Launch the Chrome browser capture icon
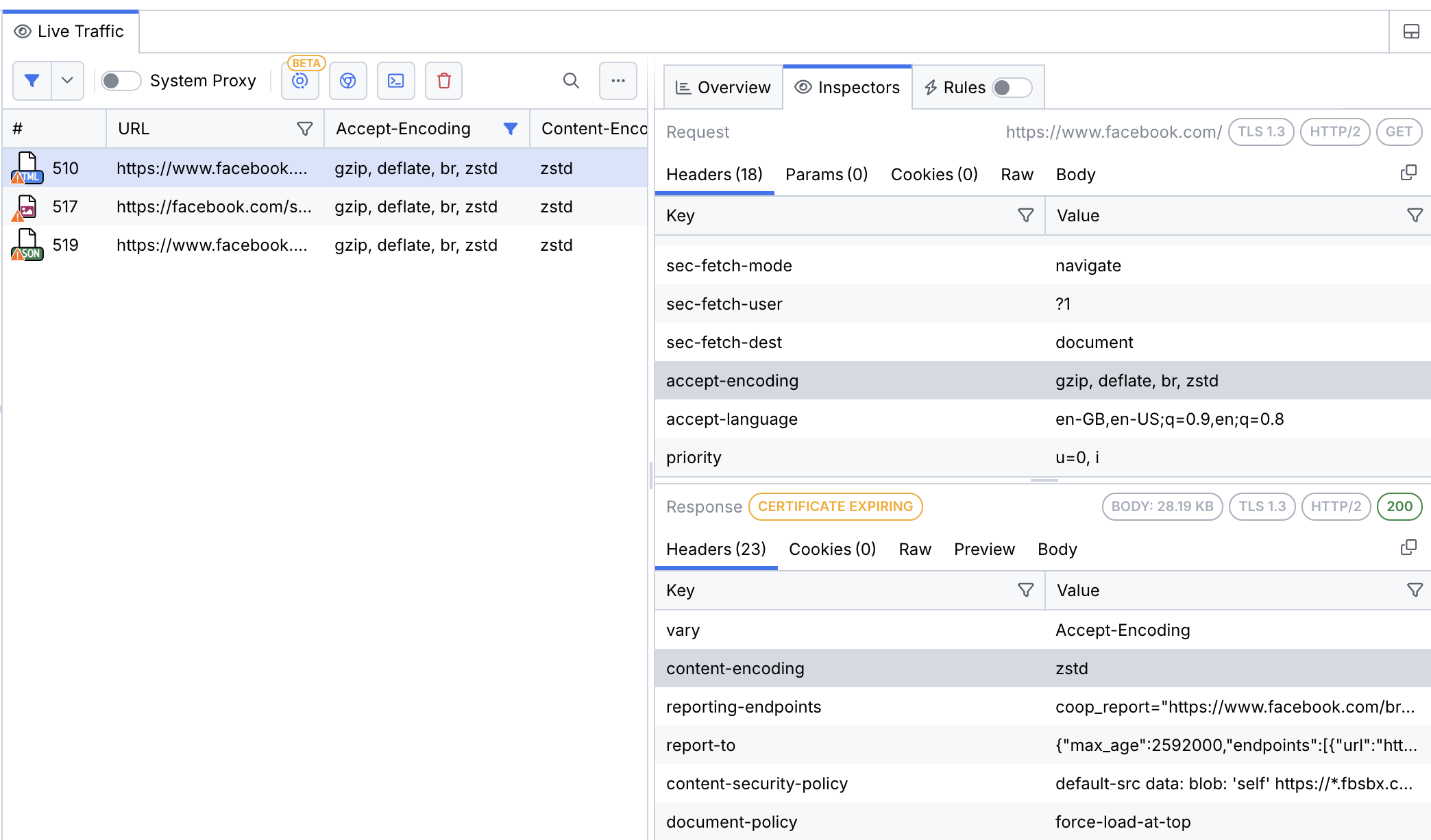The height and width of the screenshot is (840, 1431). pos(348,81)
